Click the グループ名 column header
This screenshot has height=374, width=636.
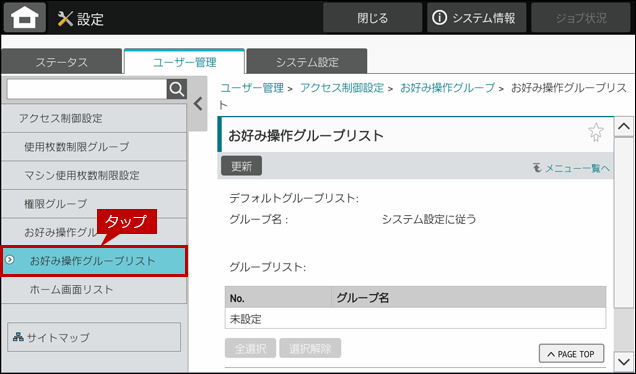coord(468,298)
